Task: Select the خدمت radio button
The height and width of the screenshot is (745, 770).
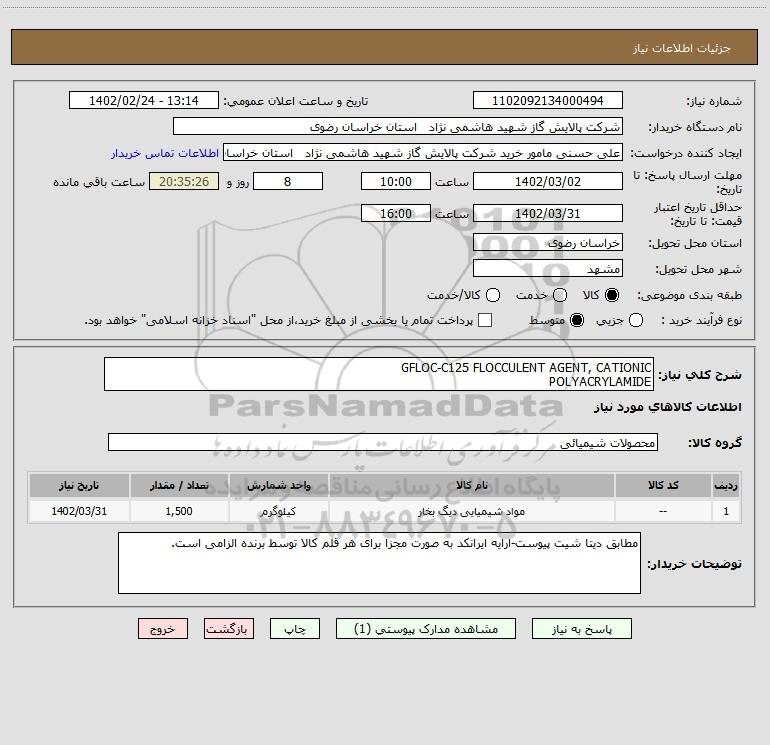Action: tap(560, 295)
